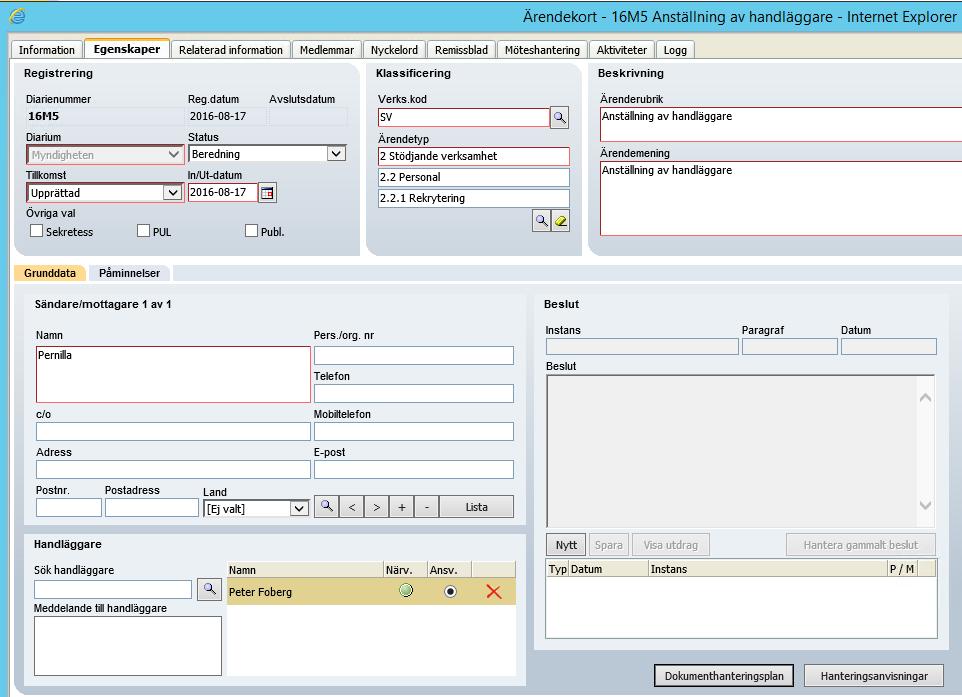The width and height of the screenshot is (962, 697).
Task: Clear classification with the eraser icon
Action: (561, 221)
